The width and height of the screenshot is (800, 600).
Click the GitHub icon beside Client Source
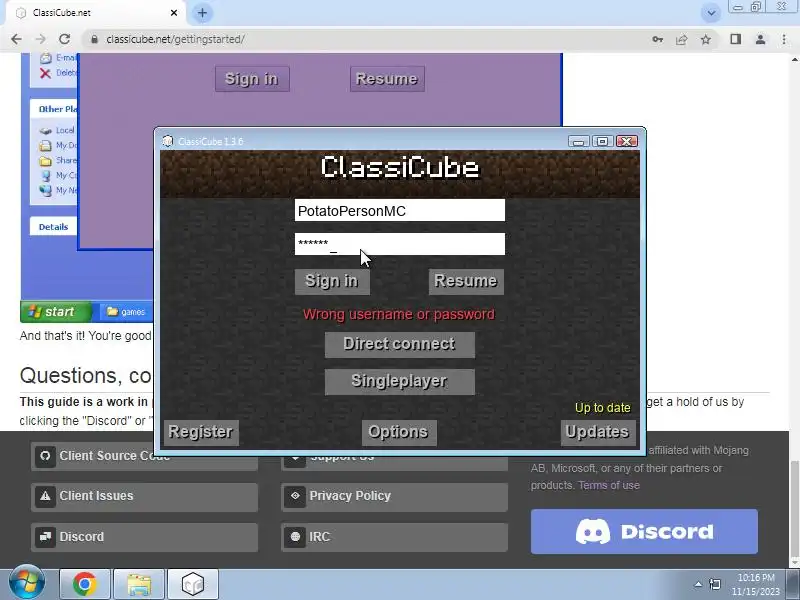click(45, 456)
